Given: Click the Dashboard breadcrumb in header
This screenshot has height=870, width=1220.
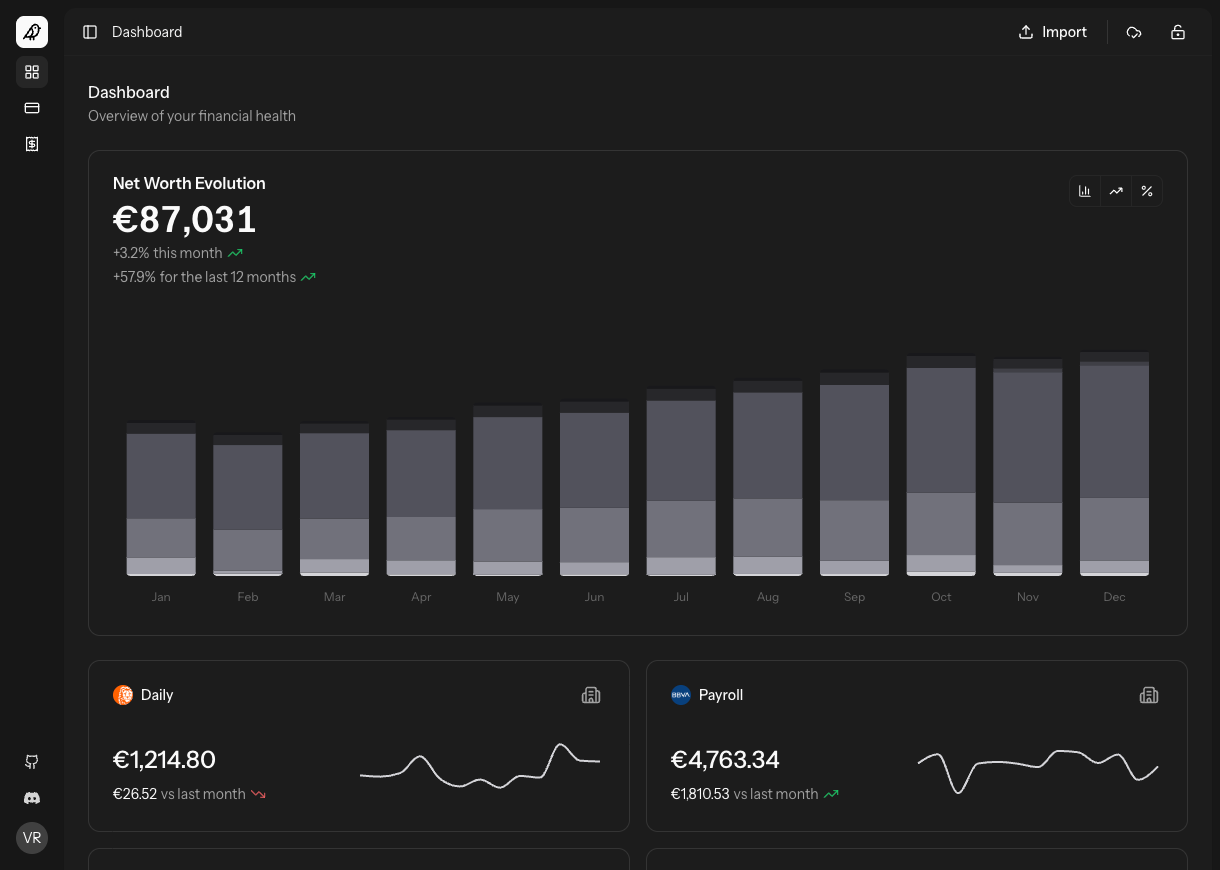Looking at the screenshot, I should pyautogui.click(x=147, y=32).
